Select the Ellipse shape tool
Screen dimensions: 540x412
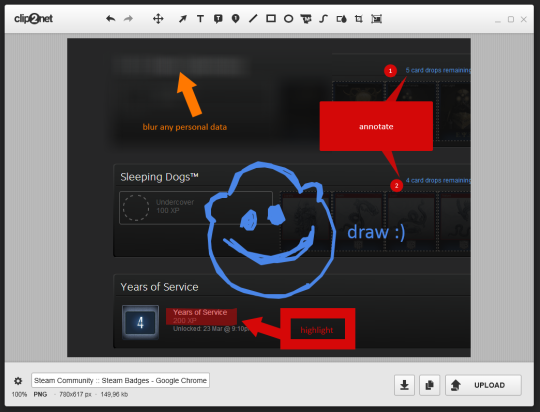(289, 19)
